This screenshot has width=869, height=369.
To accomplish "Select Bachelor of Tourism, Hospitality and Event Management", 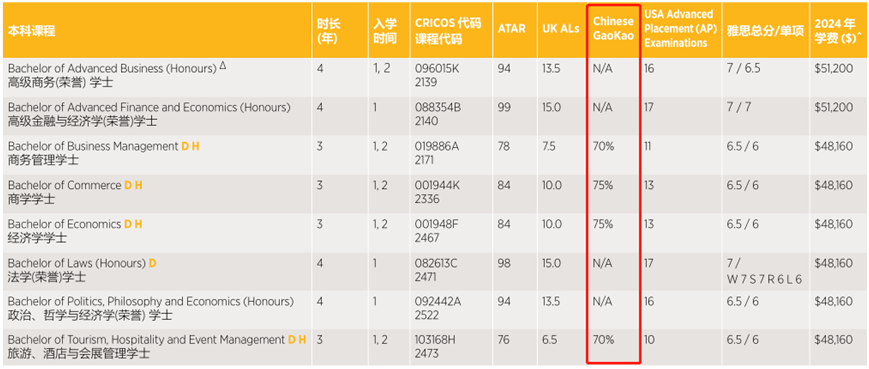I will [146, 340].
